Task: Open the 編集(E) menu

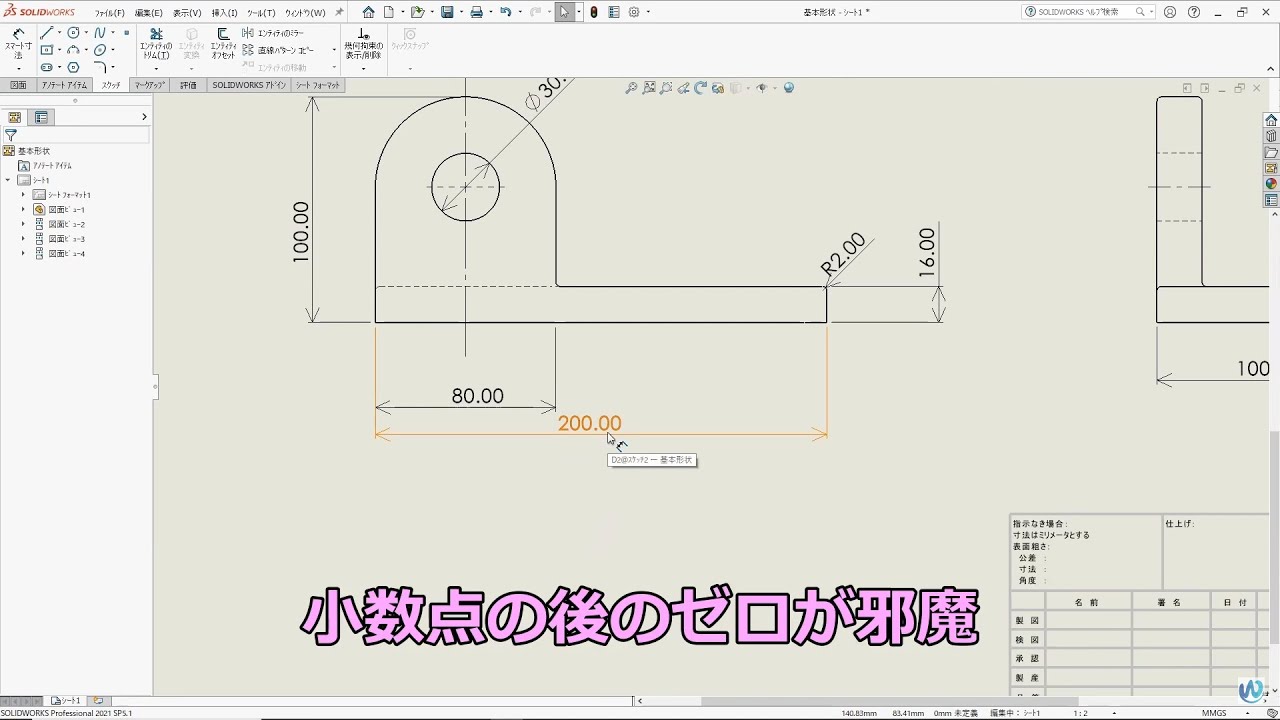Action: [148, 13]
